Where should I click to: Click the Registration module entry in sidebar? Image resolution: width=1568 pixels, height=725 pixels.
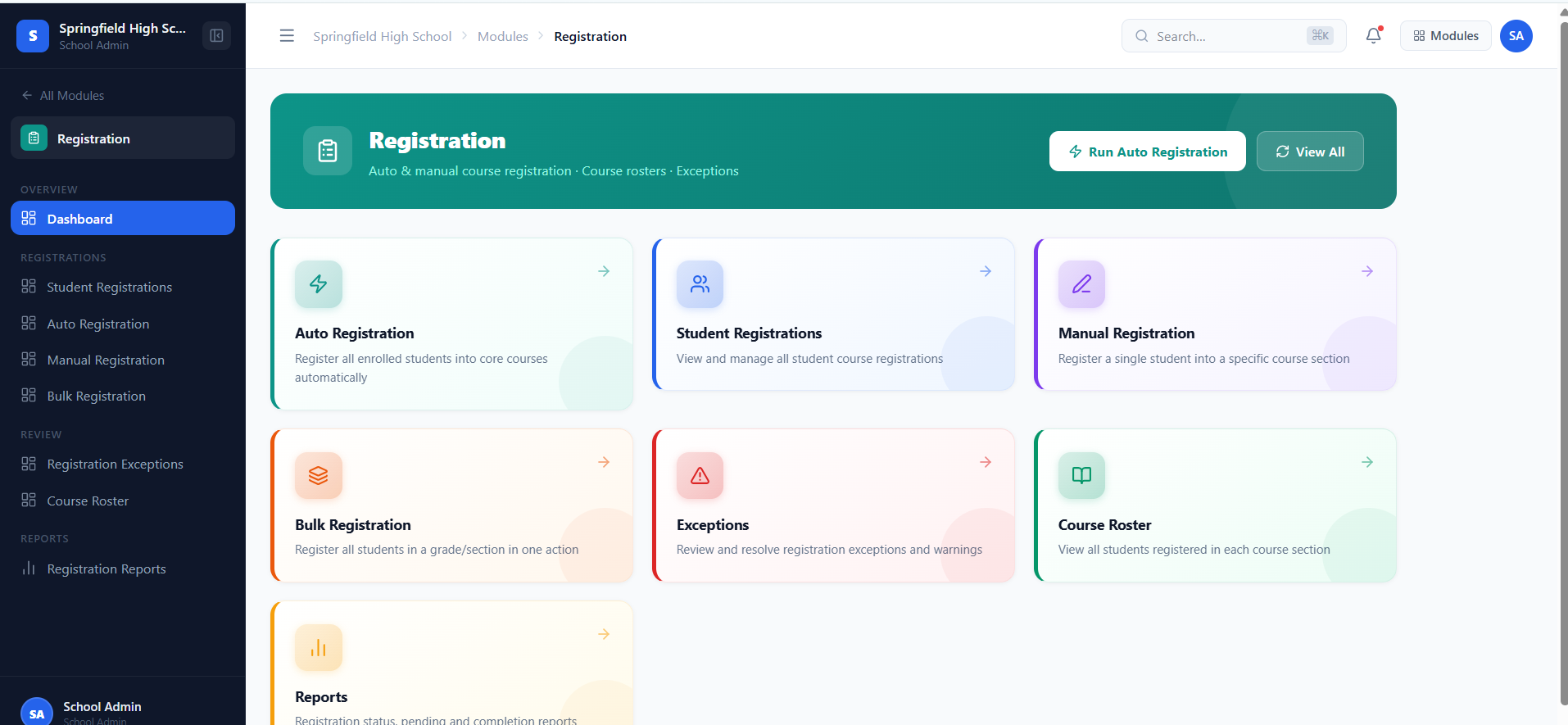point(123,138)
